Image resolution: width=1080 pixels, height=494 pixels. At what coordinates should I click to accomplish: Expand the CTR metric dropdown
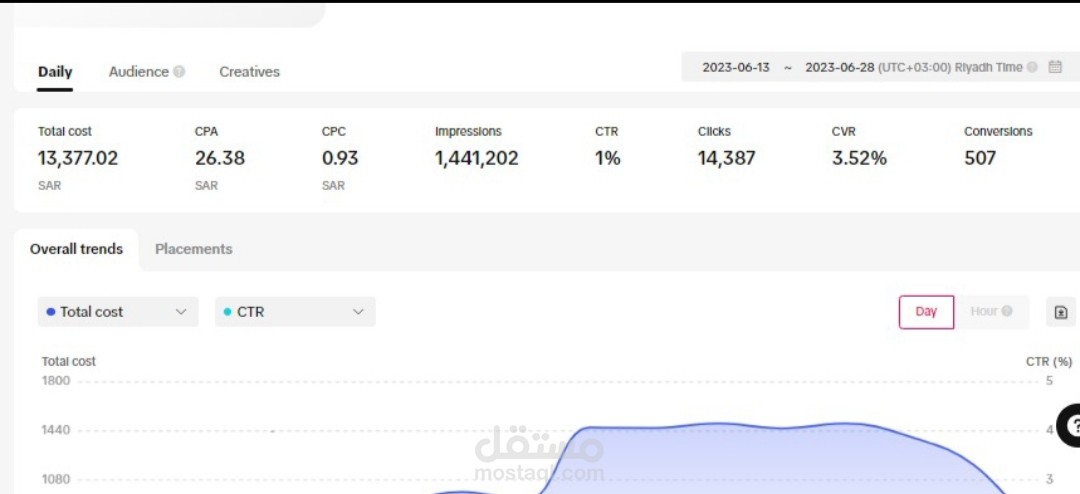coord(295,311)
